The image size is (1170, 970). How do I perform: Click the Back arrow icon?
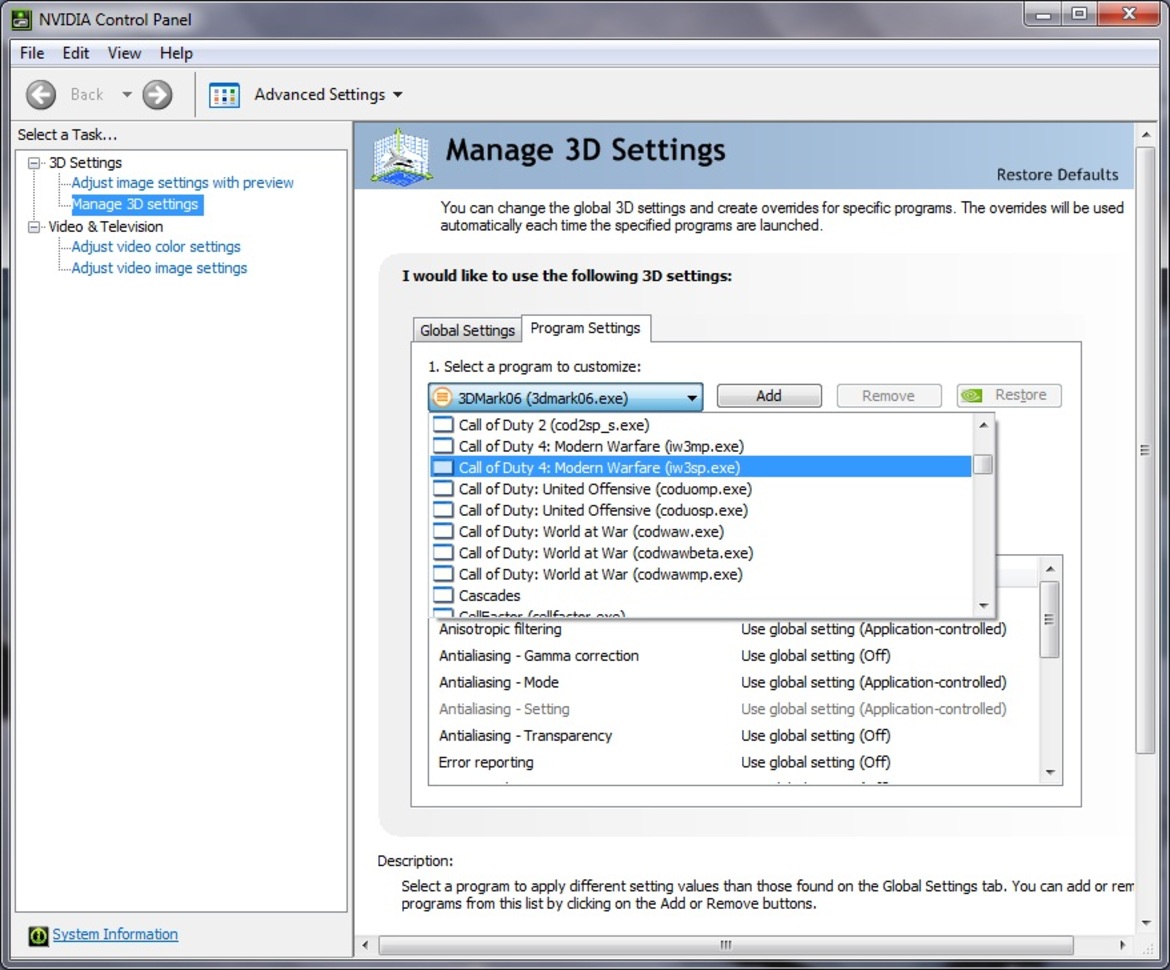[x=41, y=94]
